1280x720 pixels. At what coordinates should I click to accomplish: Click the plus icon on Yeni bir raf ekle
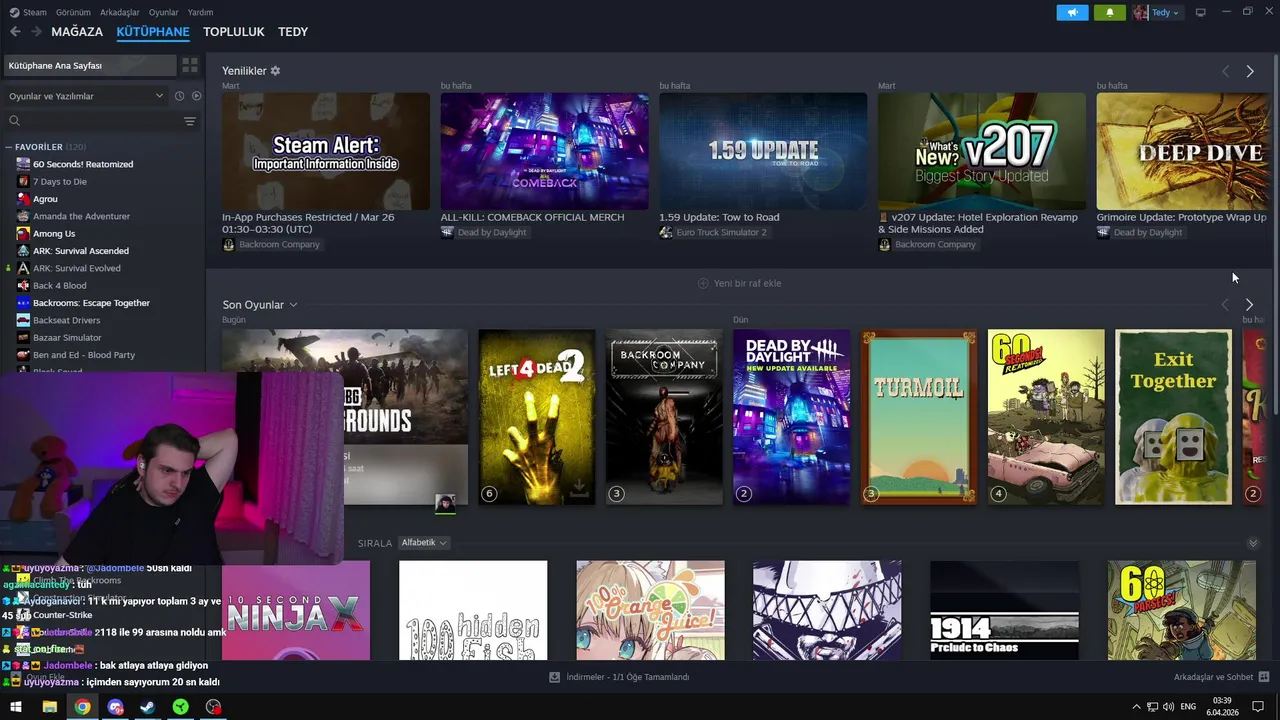[703, 283]
